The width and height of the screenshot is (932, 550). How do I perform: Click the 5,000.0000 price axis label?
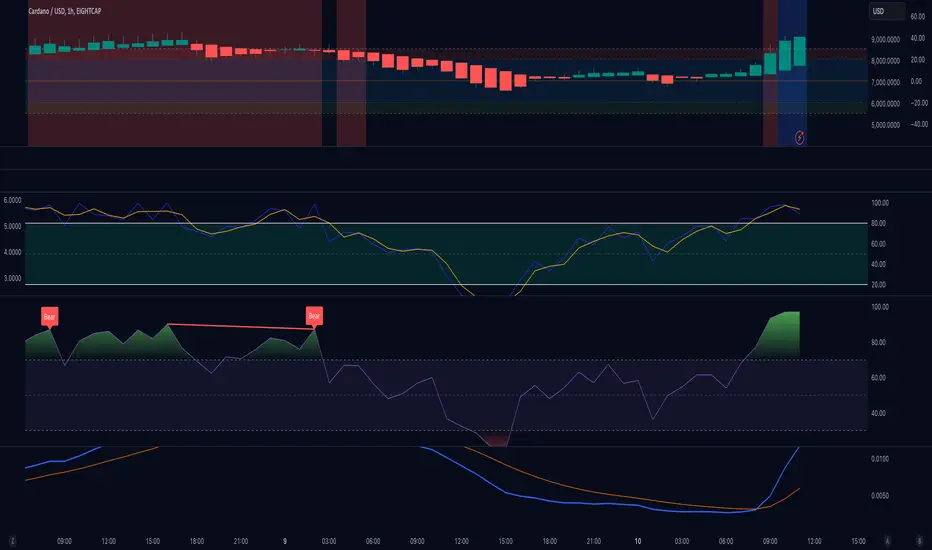(886, 125)
